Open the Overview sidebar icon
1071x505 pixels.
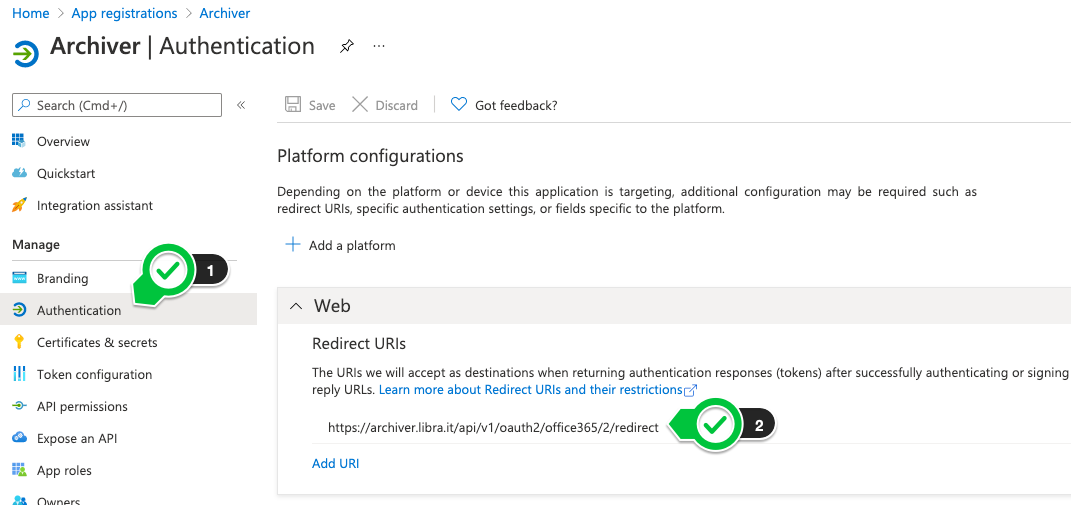pos(19,141)
